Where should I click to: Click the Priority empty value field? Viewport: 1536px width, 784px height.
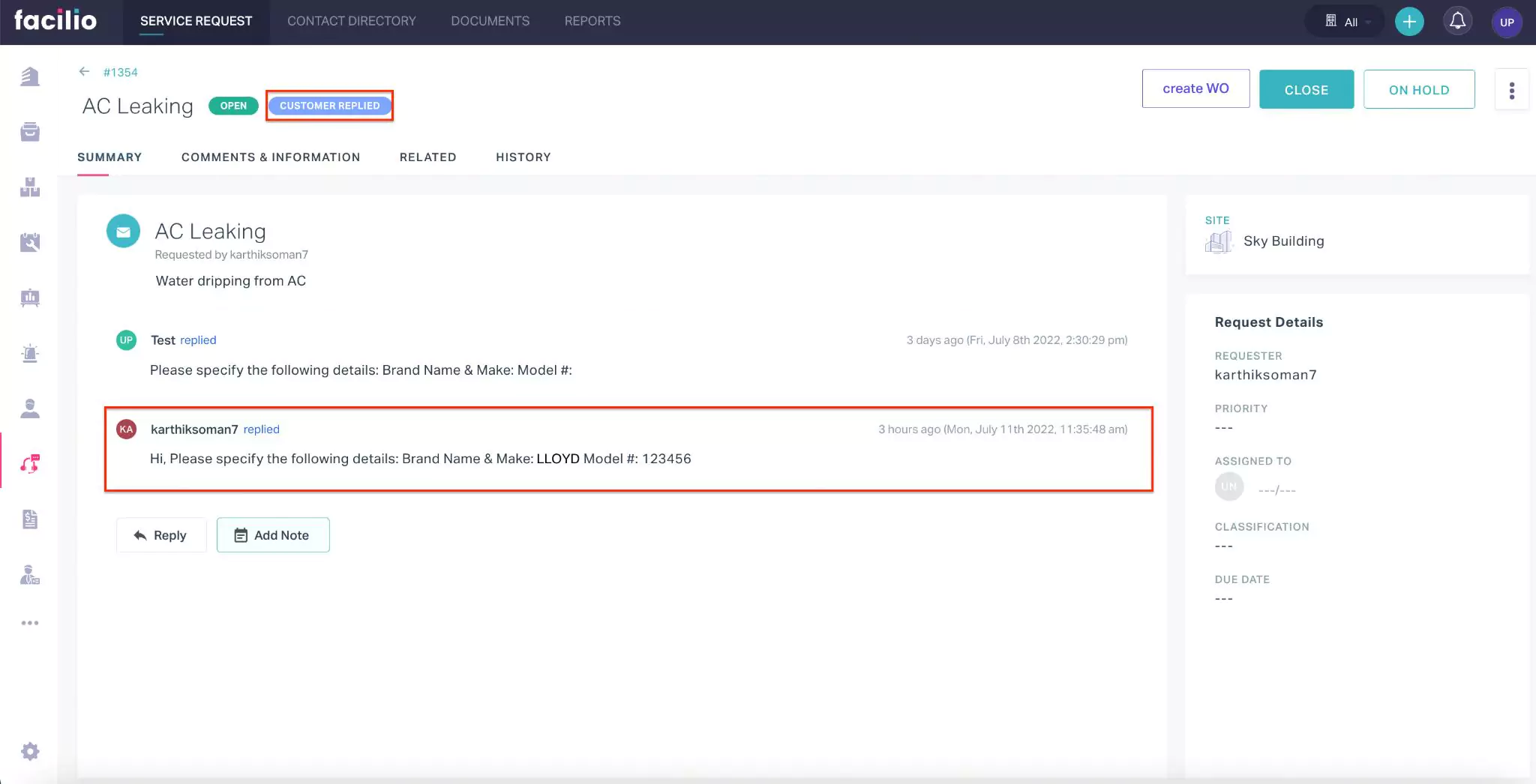click(1223, 428)
